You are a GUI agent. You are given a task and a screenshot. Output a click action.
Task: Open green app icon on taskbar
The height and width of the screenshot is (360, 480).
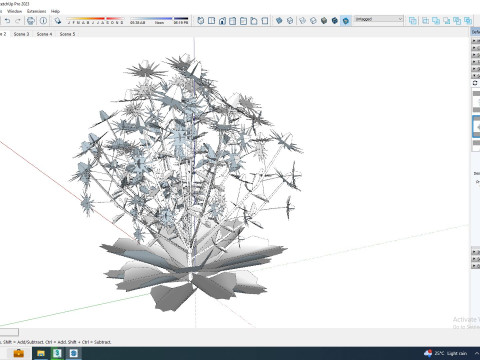57,353
